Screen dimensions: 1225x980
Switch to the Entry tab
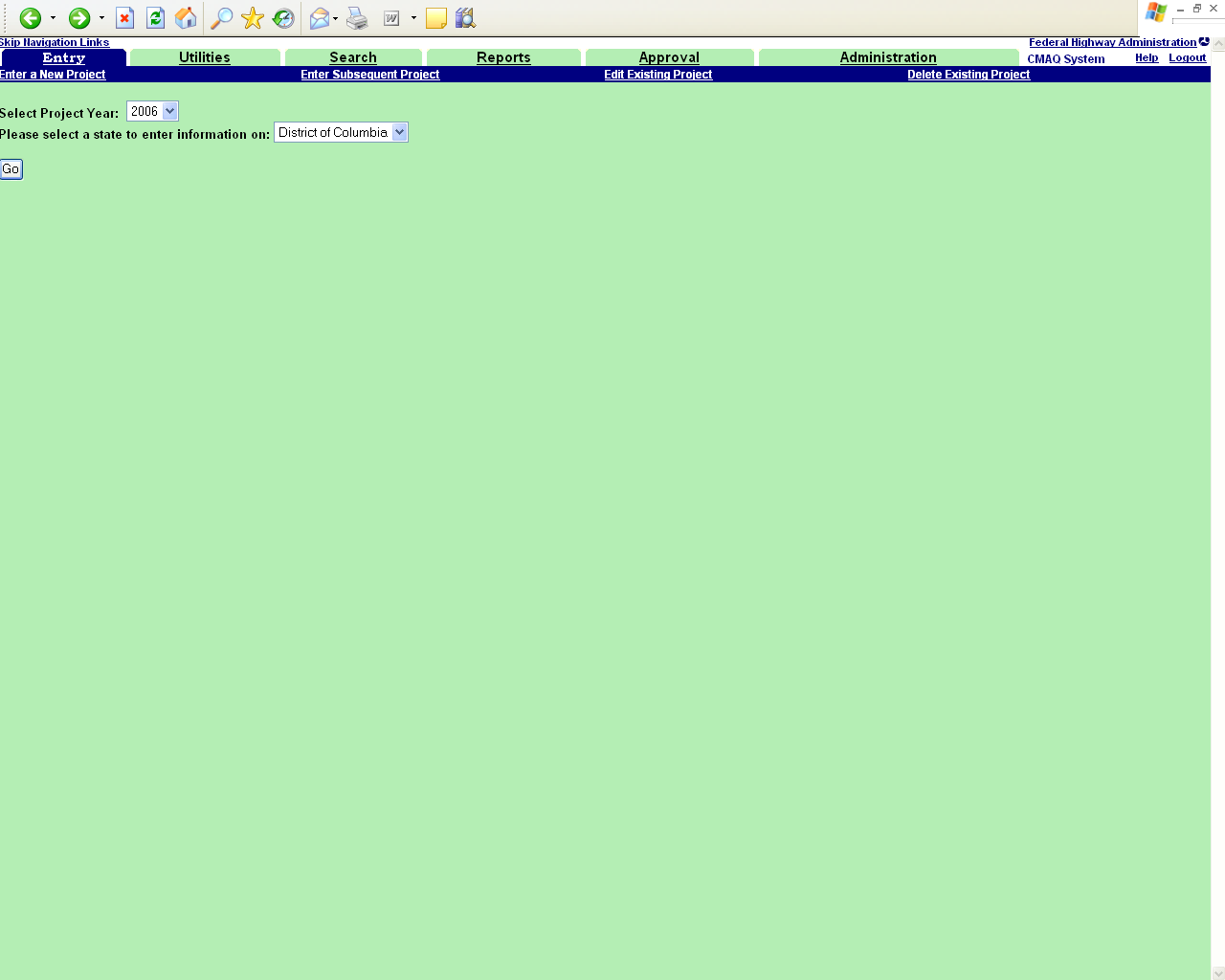tap(64, 57)
